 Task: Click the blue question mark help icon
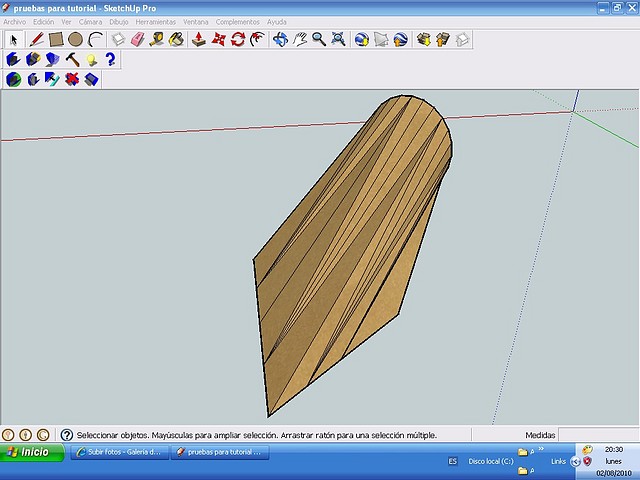coord(111,60)
